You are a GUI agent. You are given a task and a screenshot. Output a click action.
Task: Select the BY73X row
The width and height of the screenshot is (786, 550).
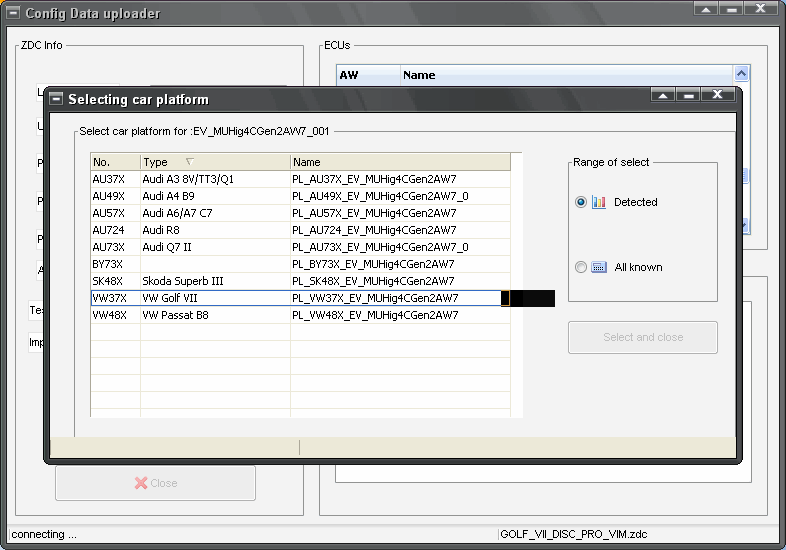tap(300, 264)
